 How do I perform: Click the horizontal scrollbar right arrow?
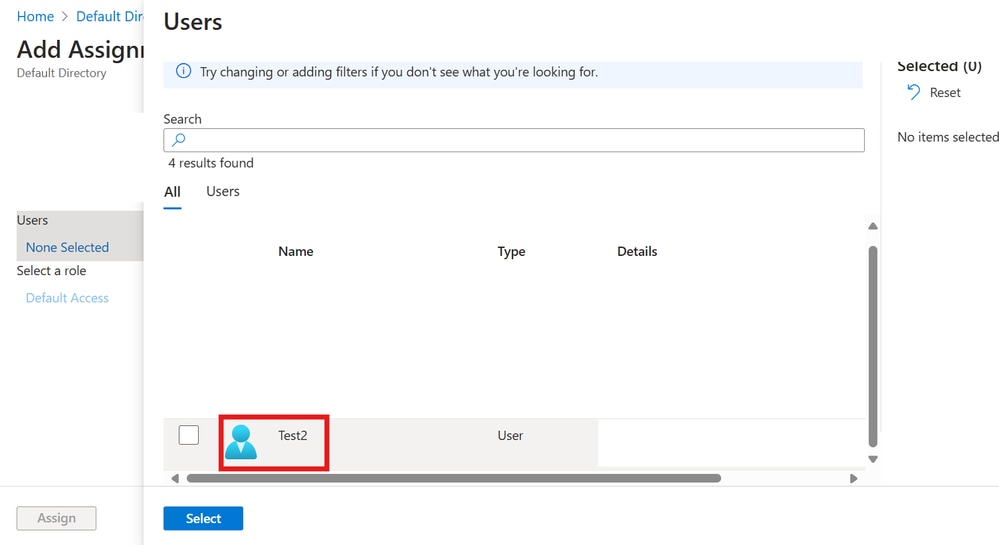[x=854, y=478]
